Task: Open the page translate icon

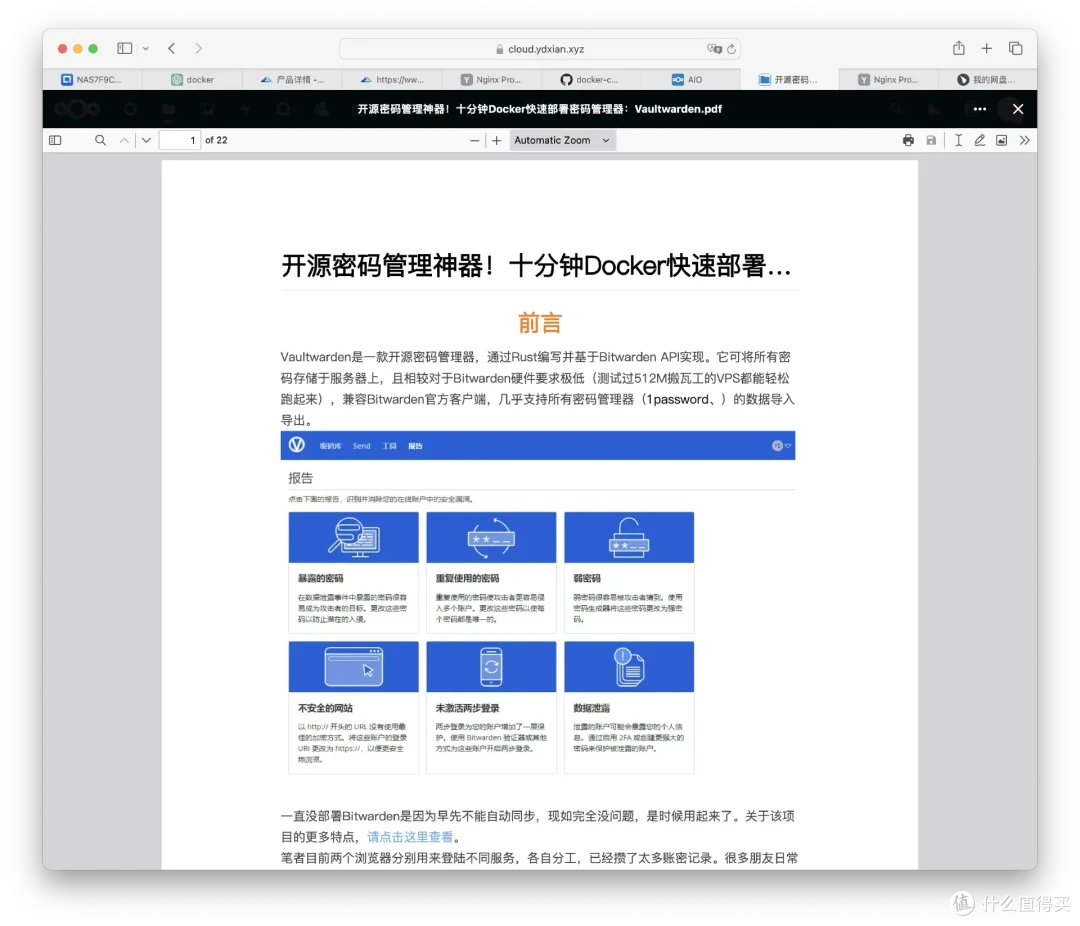Action: coord(714,49)
